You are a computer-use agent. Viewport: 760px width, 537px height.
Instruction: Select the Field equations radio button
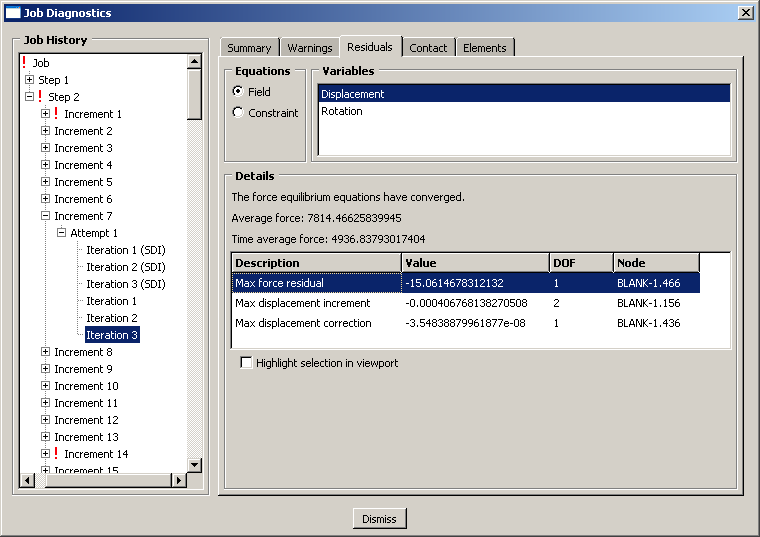tap(238, 91)
